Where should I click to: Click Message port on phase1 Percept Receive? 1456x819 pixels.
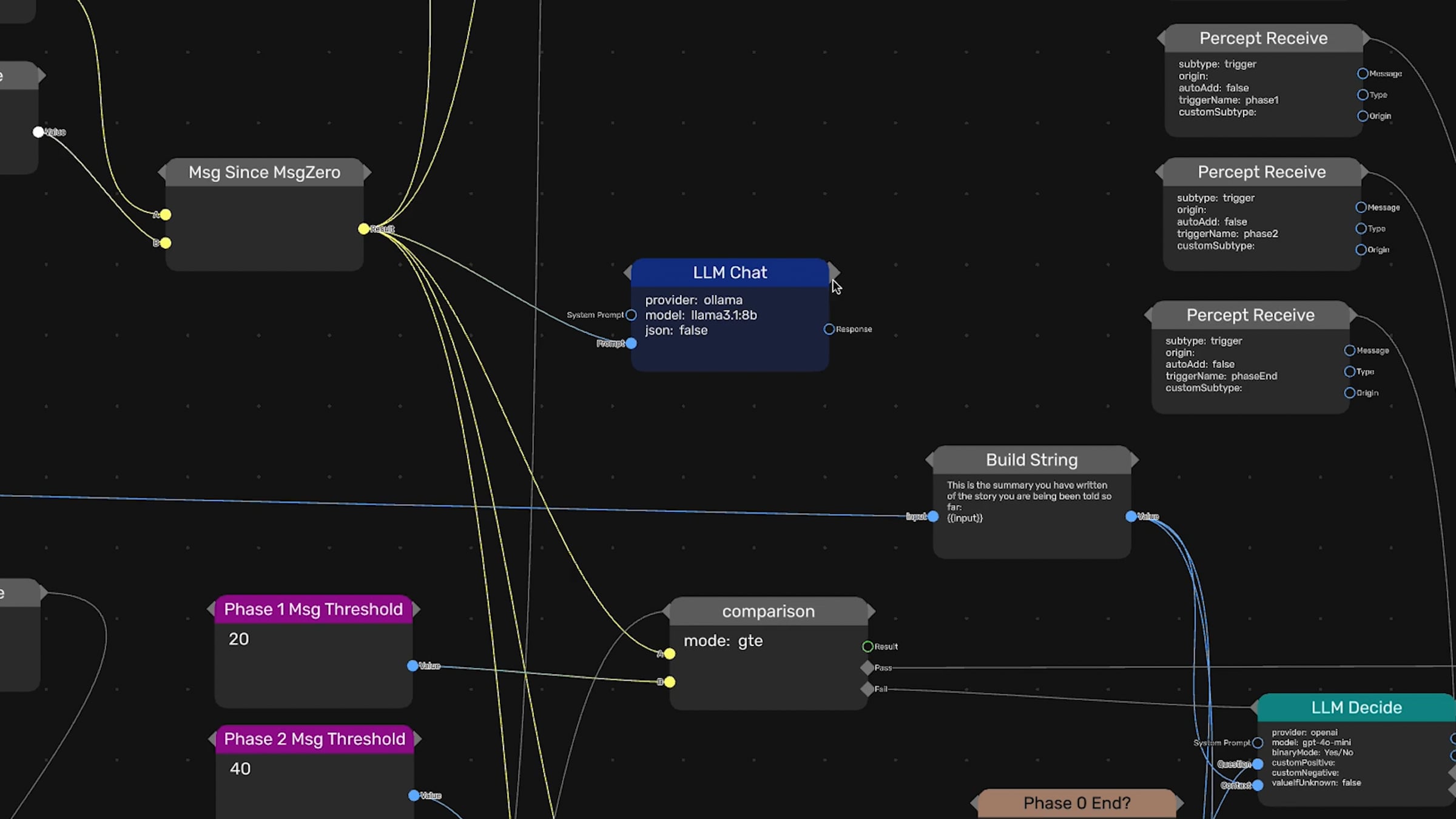[1363, 73]
